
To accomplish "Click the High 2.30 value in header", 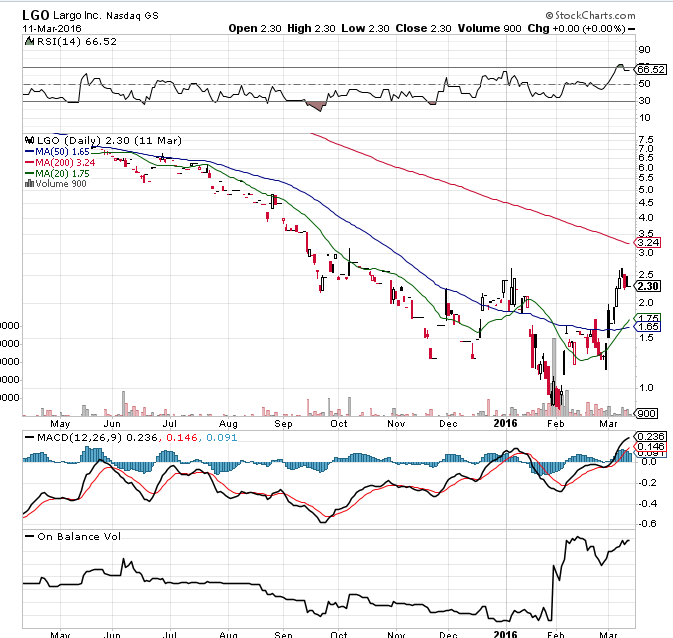I will 311,28.
